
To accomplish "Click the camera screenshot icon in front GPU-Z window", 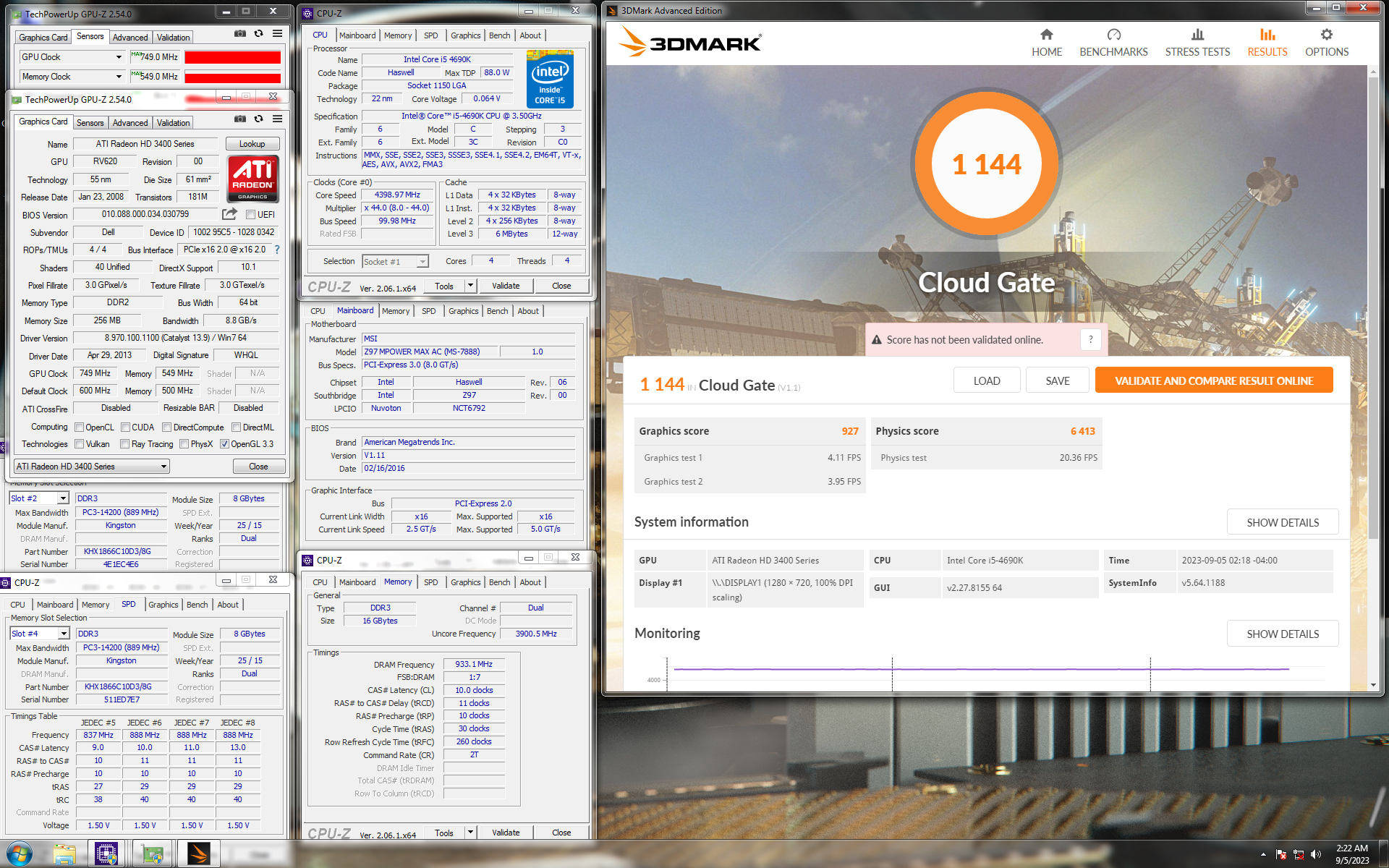I will (240, 119).
